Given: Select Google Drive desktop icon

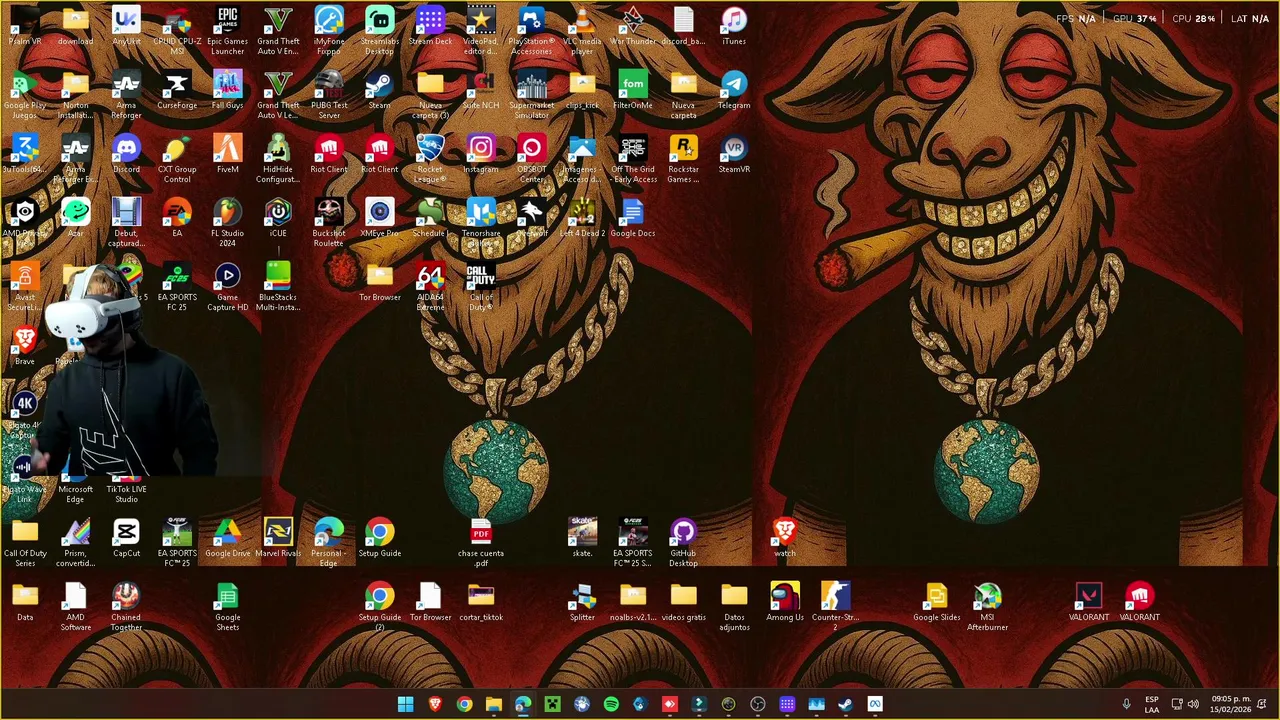Looking at the screenshot, I should point(228,539).
